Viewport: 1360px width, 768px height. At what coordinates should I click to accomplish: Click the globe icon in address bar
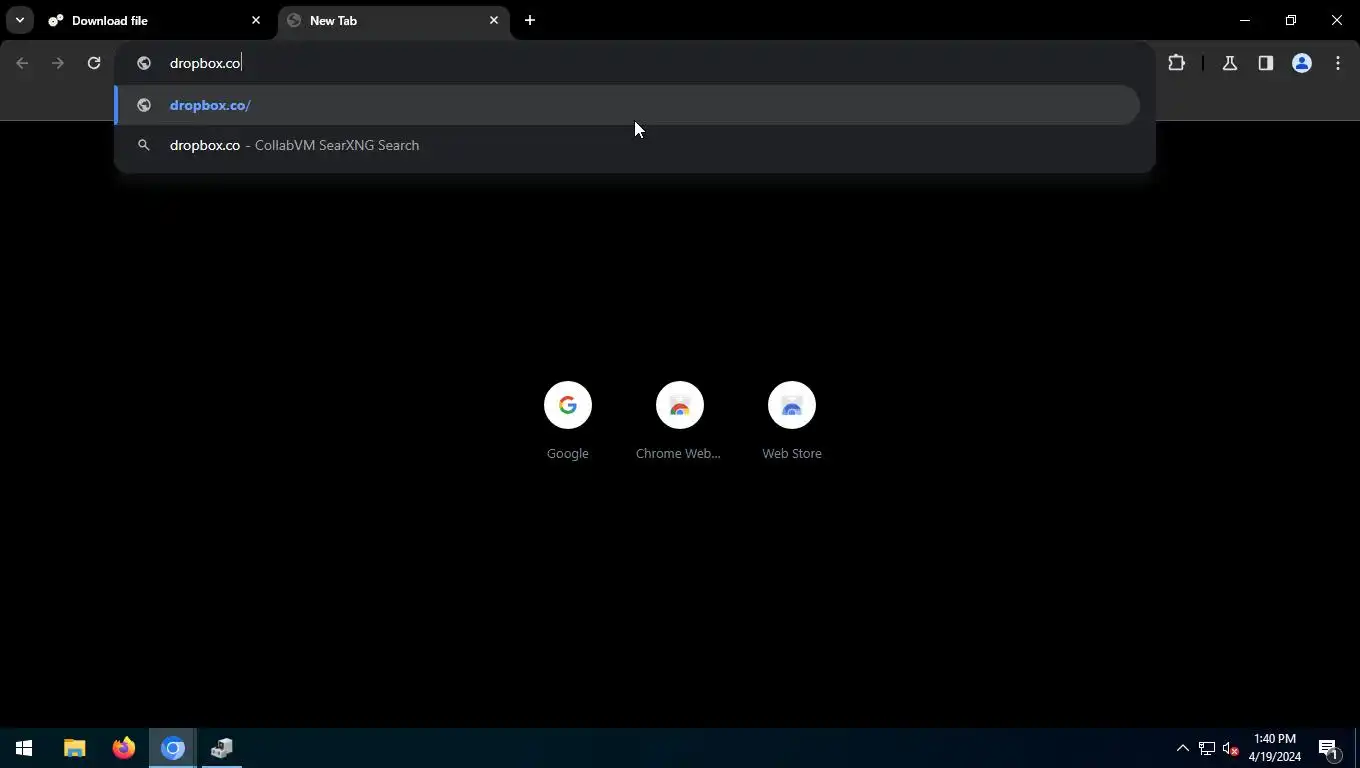click(x=144, y=63)
